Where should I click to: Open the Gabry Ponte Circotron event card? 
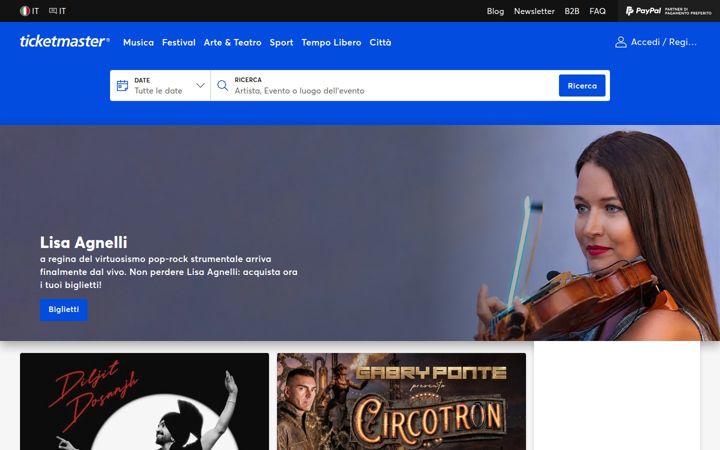coord(401,401)
